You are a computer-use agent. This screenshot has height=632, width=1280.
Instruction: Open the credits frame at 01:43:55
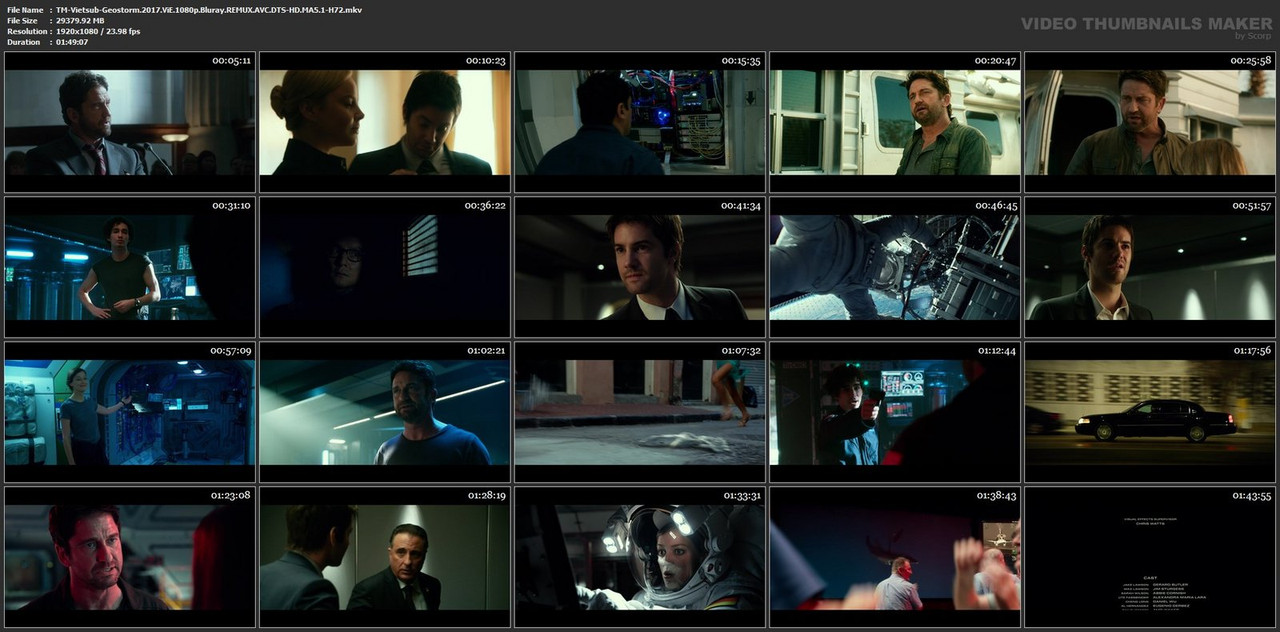click(1150, 557)
